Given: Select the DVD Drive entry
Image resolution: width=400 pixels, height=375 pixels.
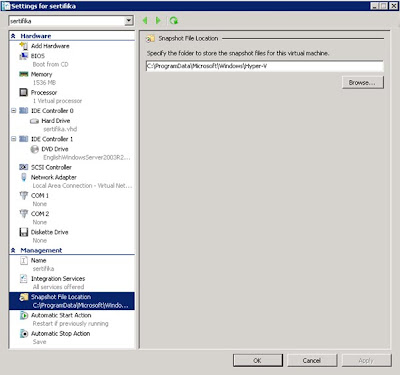Looking at the screenshot, I should pos(55,149).
